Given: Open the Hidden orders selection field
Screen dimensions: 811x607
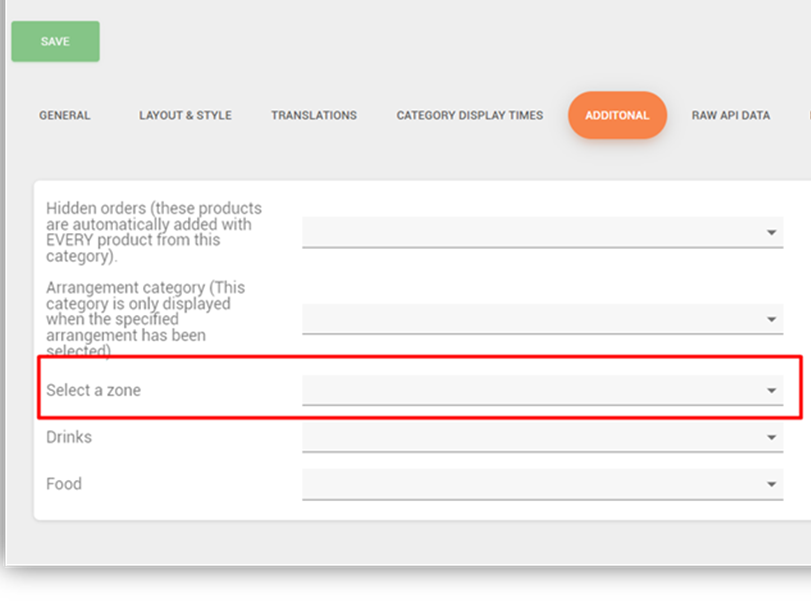Looking at the screenshot, I should 530,232.
